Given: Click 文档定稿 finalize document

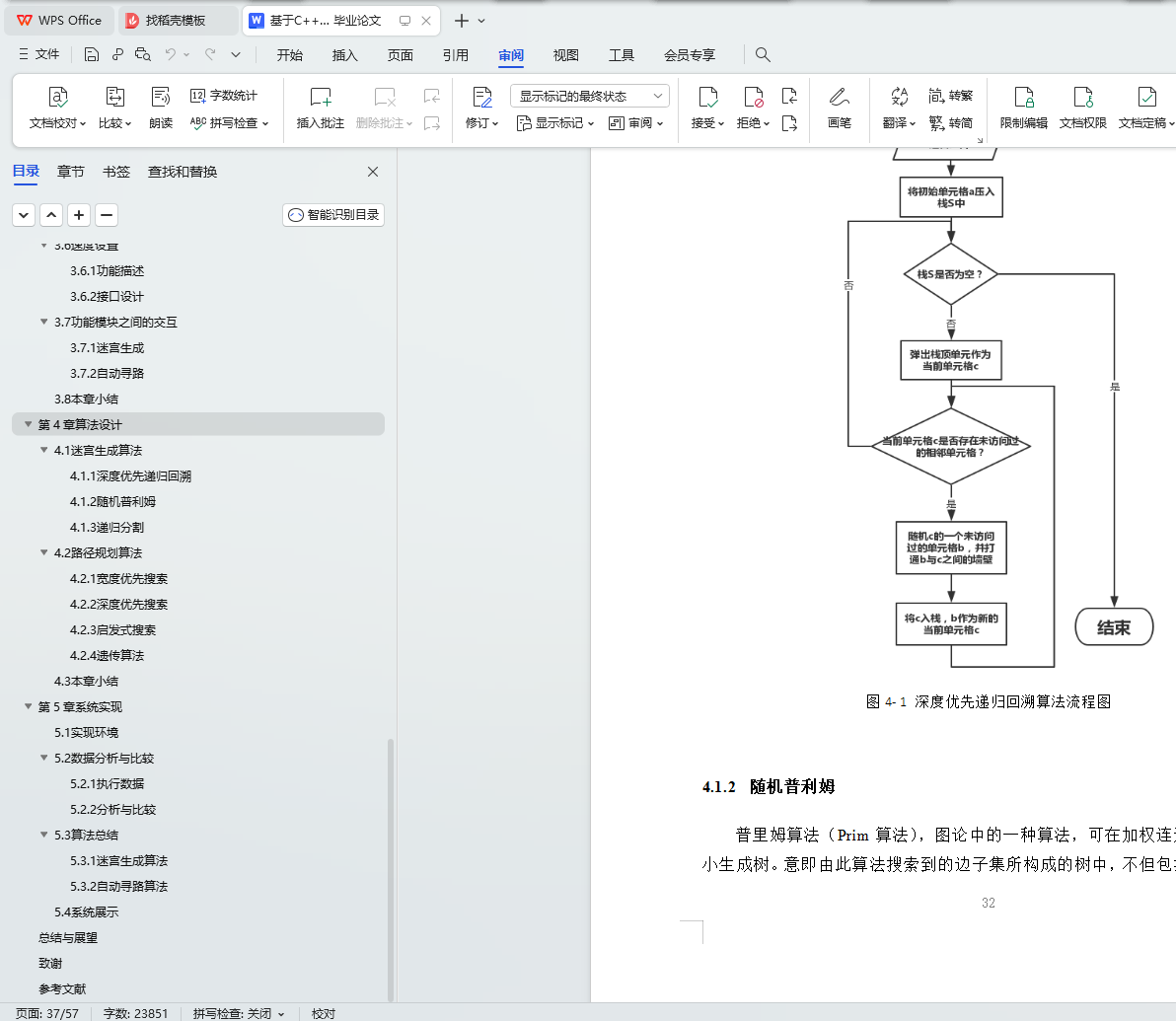Looking at the screenshot, I should coord(1146,109).
